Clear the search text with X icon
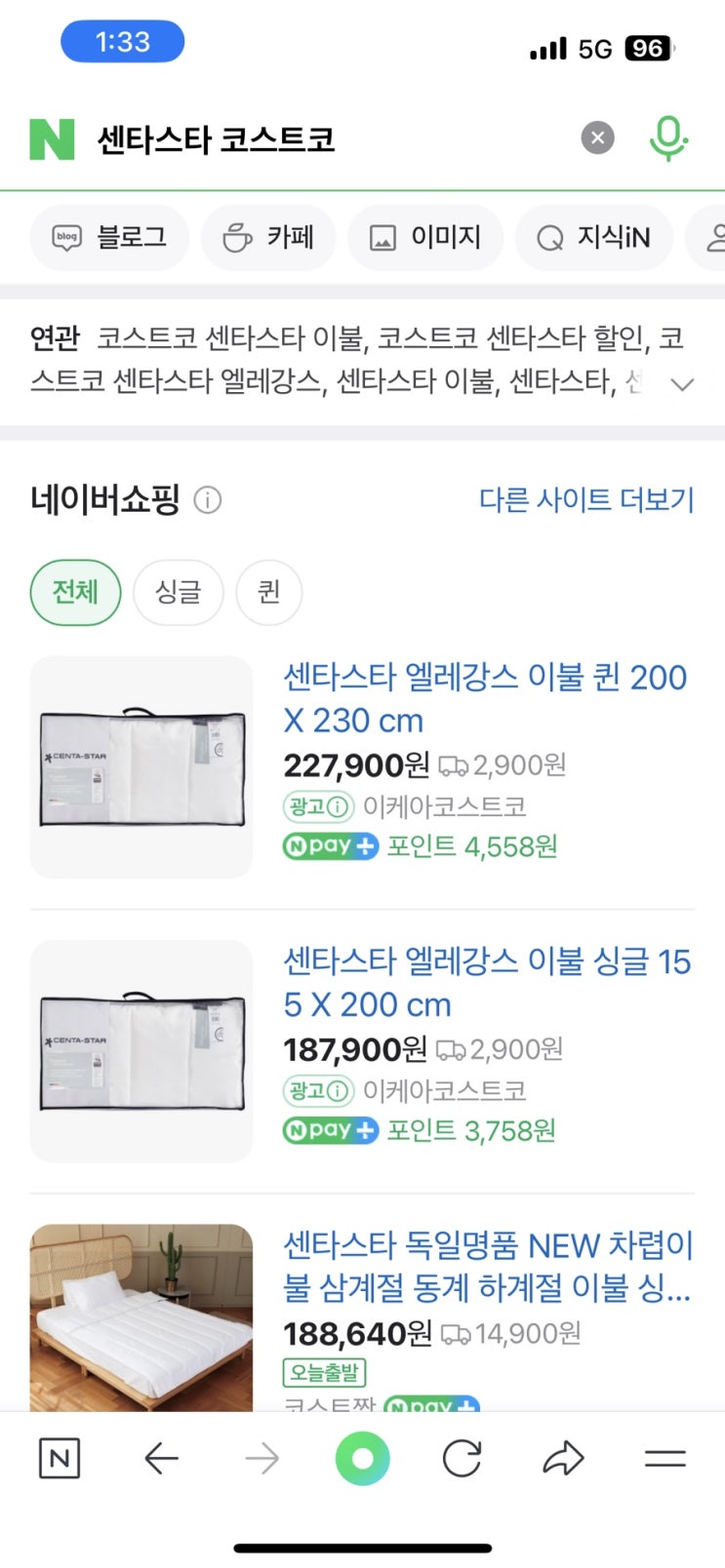This screenshot has height=1568, width=725. coord(598,138)
